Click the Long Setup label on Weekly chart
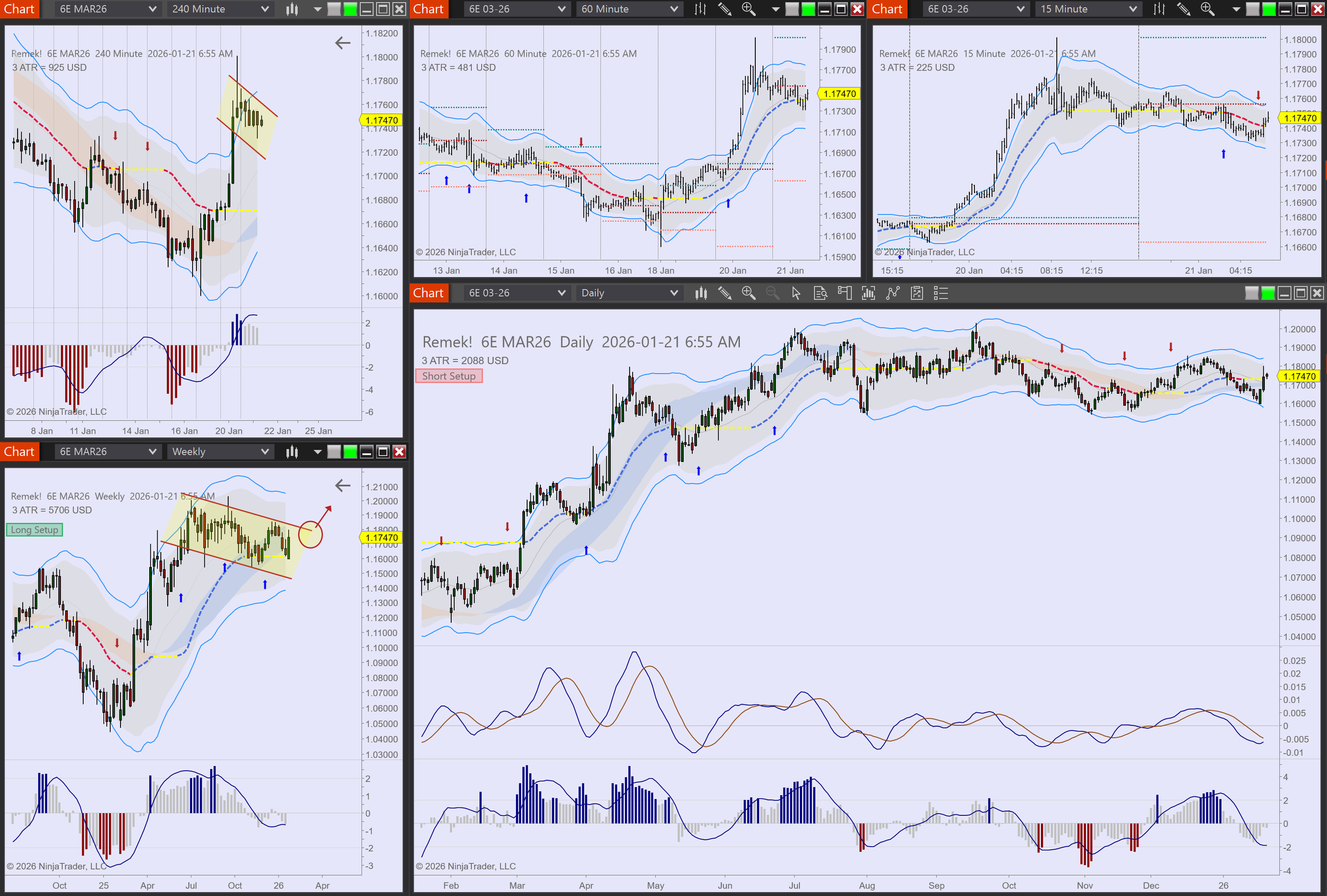The height and width of the screenshot is (896, 1327). coord(35,530)
